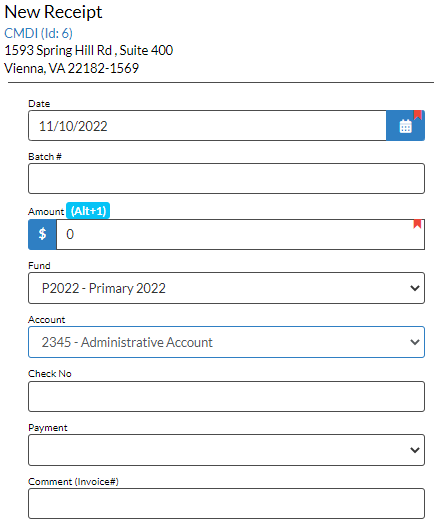Open the calendar date picker icon
The height and width of the screenshot is (525, 434).
[405, 126]
